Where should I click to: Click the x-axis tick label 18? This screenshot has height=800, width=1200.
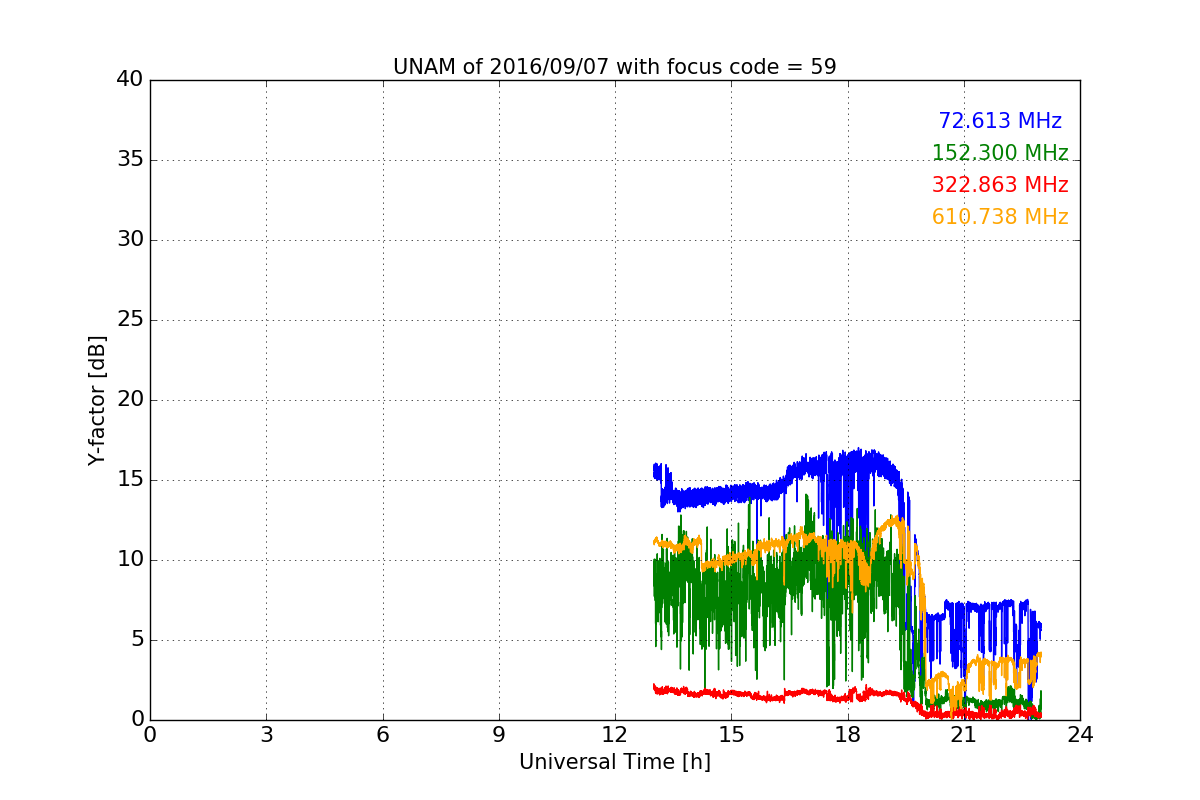[847, 735]
